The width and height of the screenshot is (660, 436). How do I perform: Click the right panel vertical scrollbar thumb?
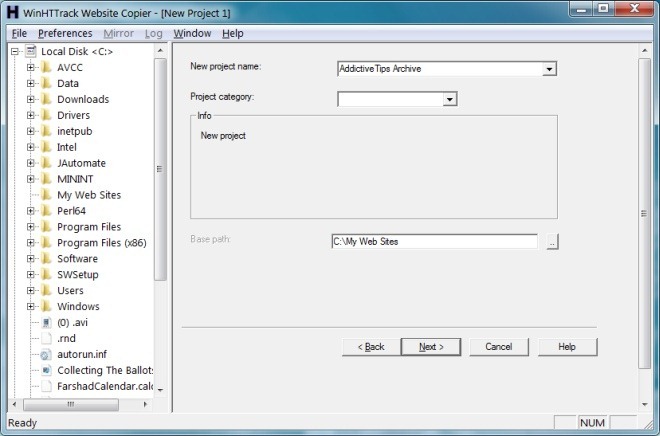click(x=644, y=213)
